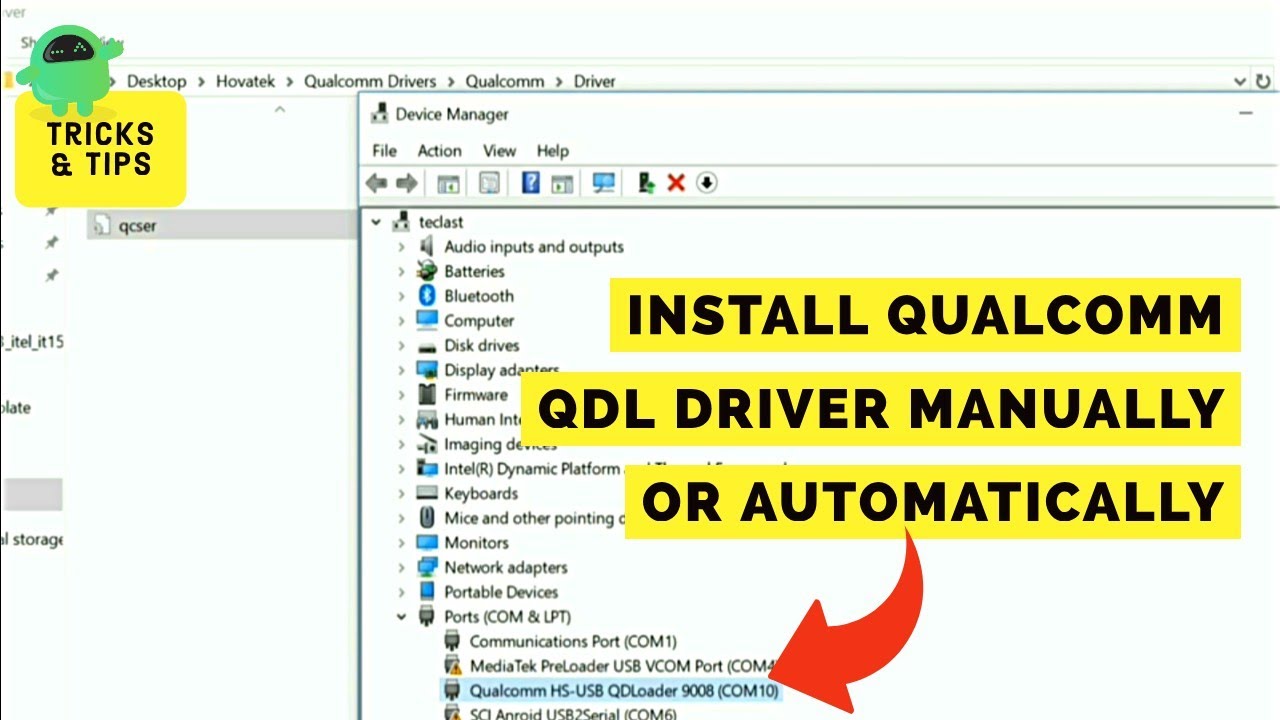
Task: Go to Hovatek in Explorer breadcrumb
Action: coord(245,81)
